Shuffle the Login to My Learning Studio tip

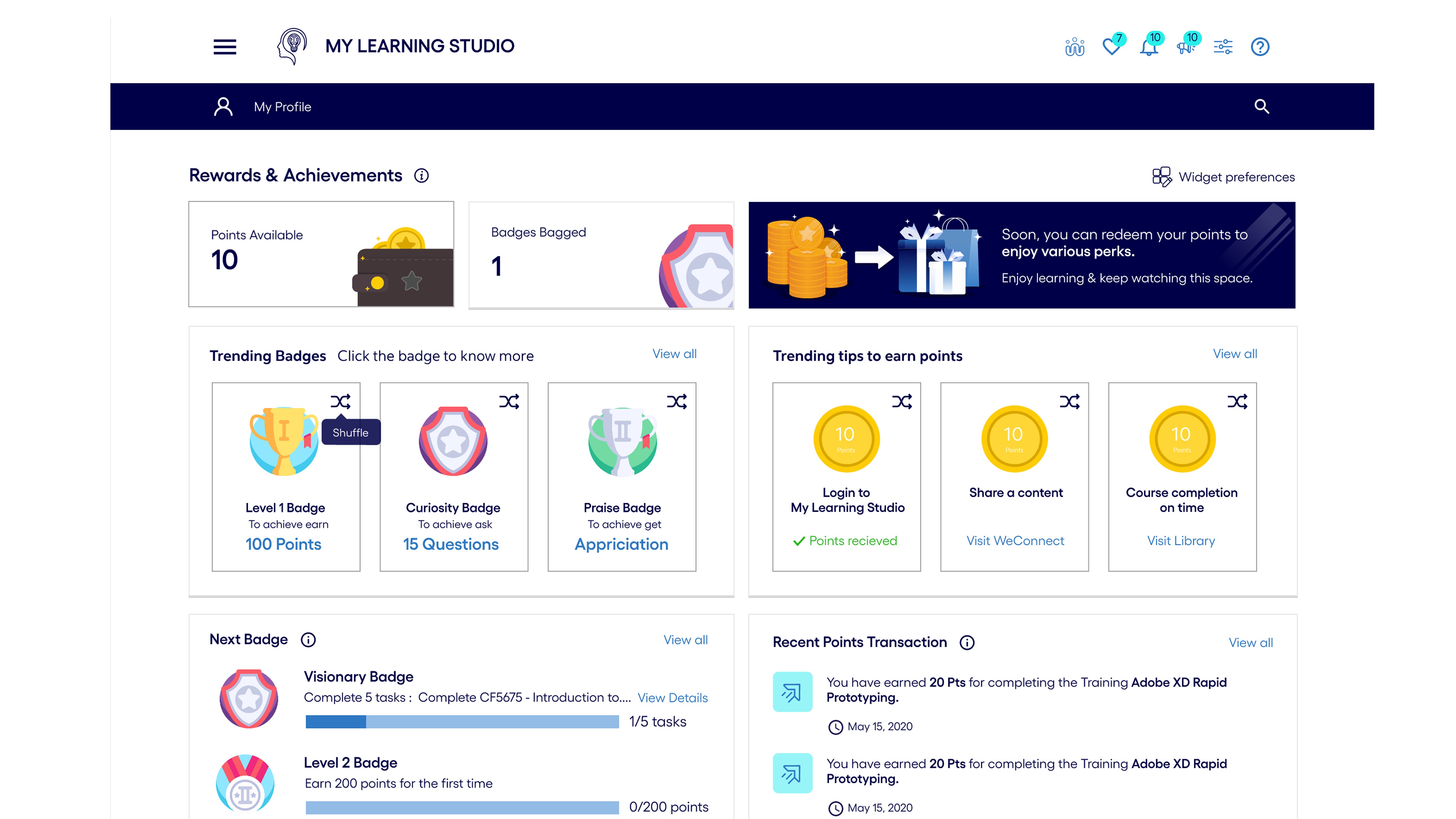coord(902,401)
